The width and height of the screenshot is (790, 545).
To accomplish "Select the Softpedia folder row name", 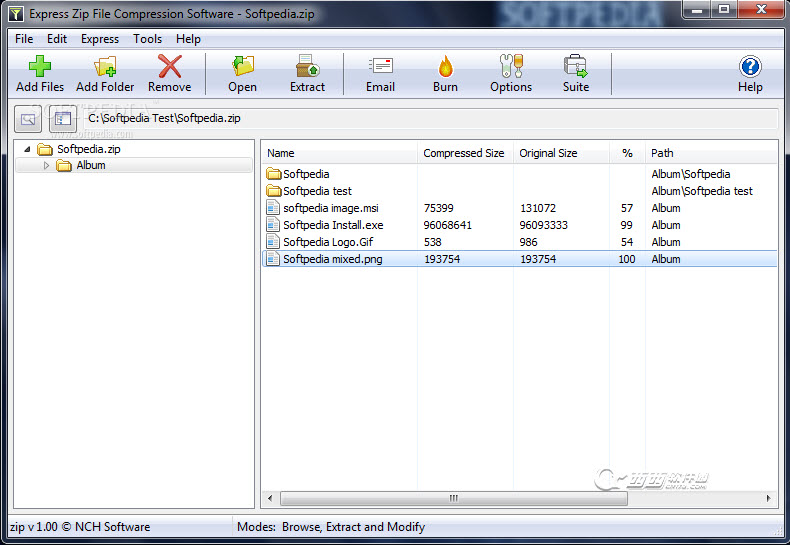I will (306, 174).
